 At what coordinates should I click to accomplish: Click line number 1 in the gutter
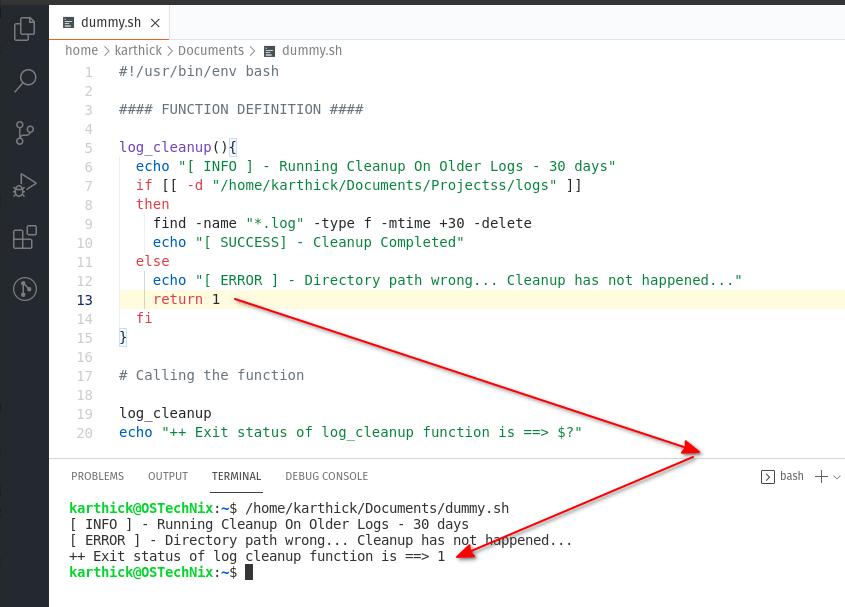tap(88, 72)
